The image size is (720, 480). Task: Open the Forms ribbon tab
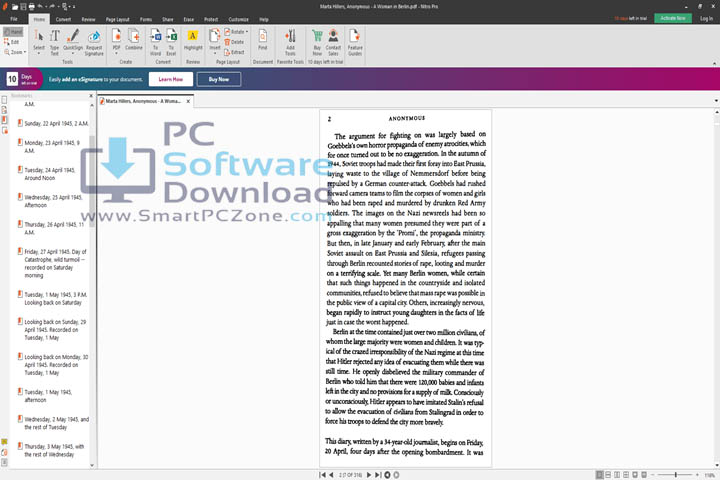[146, 19]
